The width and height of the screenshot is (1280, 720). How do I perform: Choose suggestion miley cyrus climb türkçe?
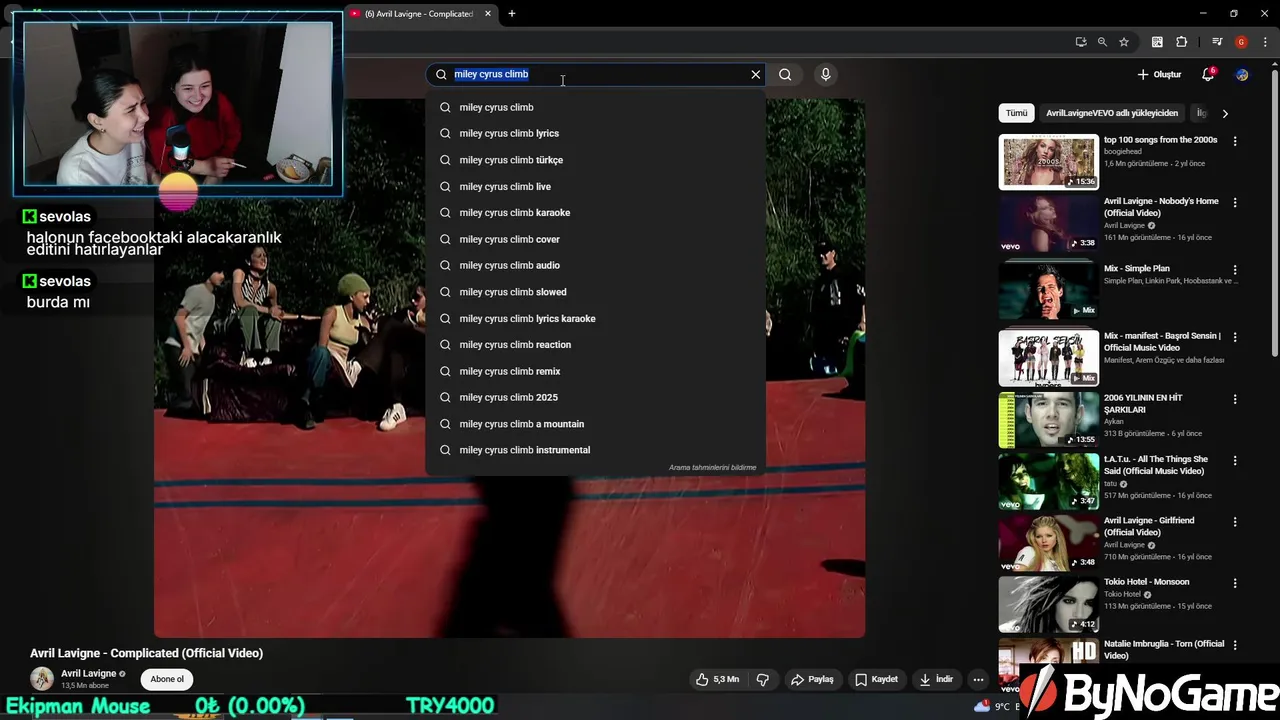[596, 160]
